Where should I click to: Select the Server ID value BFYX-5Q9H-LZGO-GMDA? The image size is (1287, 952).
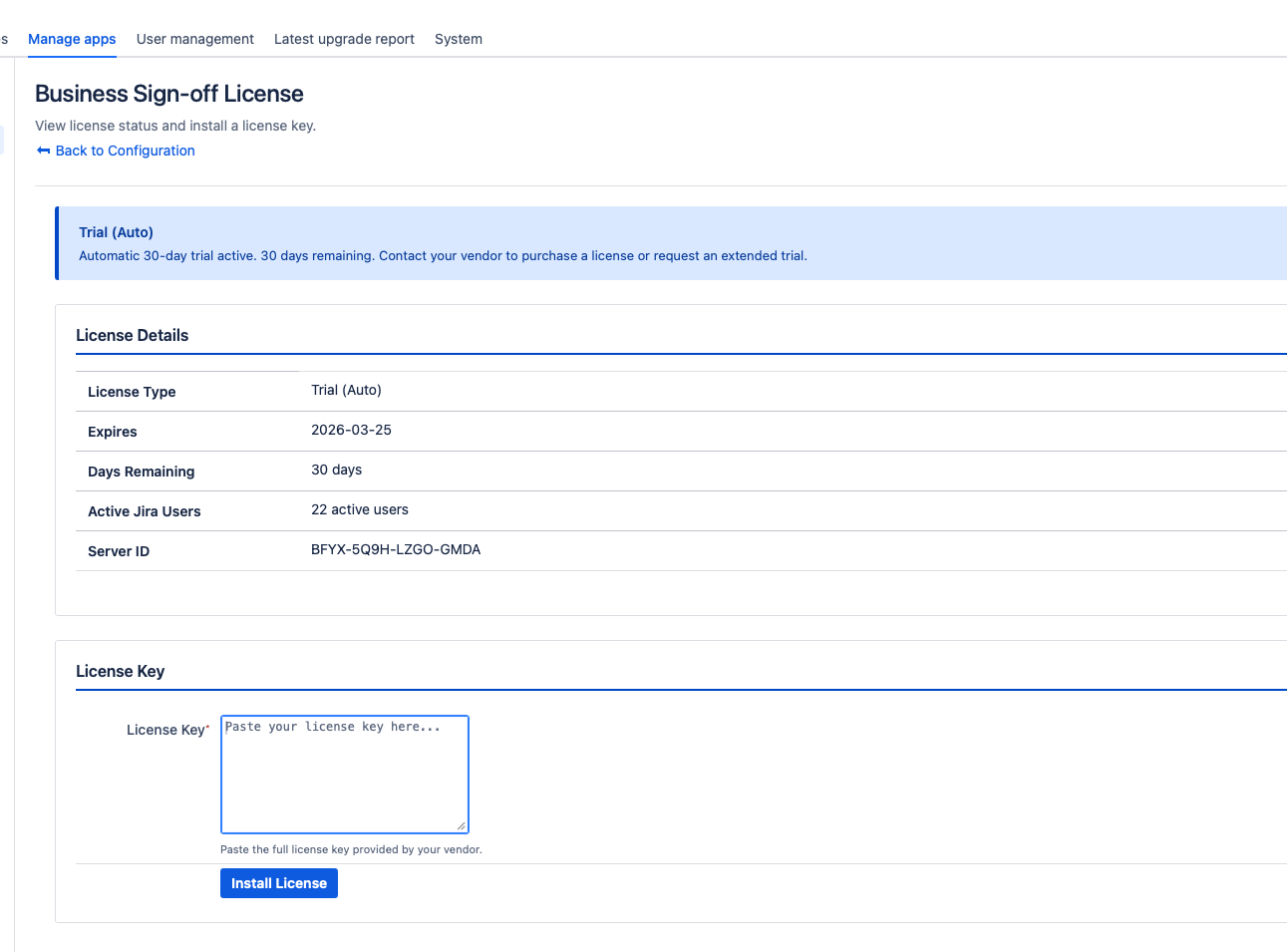click(395, 549)
